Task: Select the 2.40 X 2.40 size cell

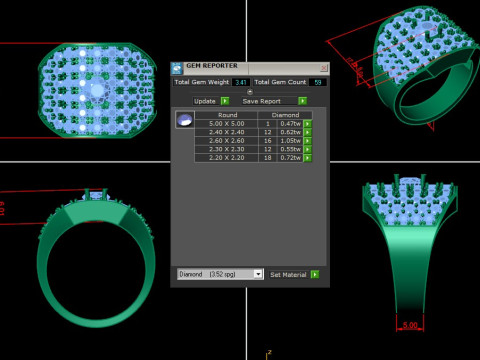Action: click(x=227, y=132)
